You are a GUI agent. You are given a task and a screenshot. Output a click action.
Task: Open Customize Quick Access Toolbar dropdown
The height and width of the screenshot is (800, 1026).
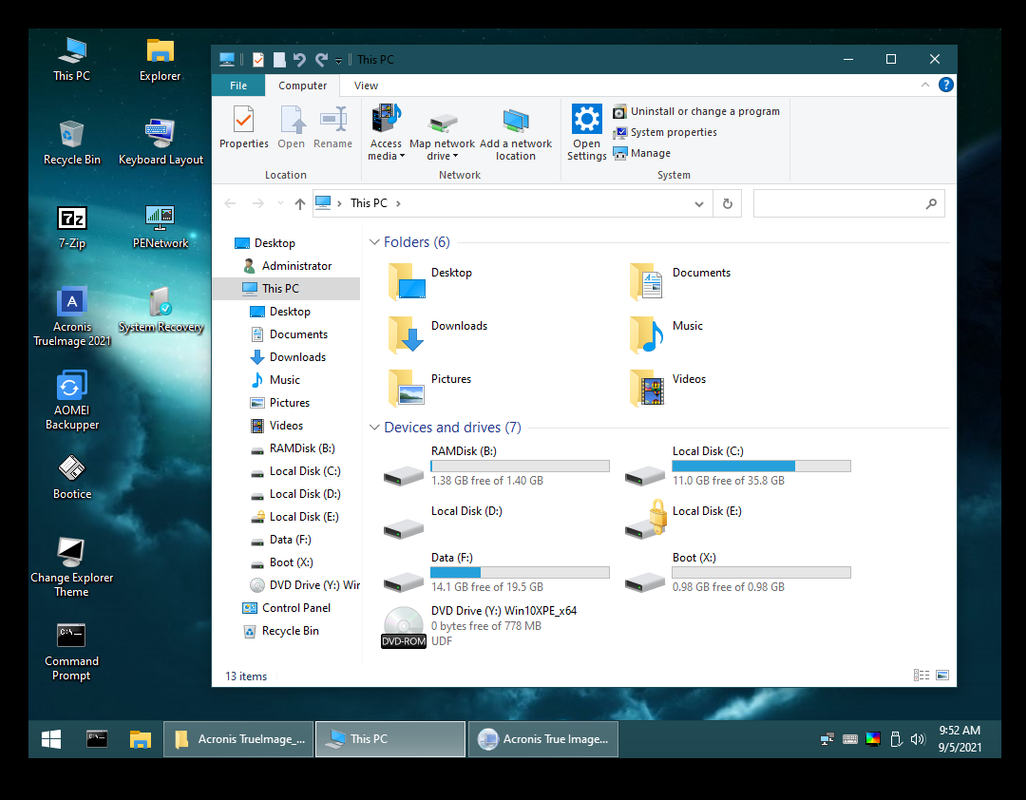coord(338,60)
